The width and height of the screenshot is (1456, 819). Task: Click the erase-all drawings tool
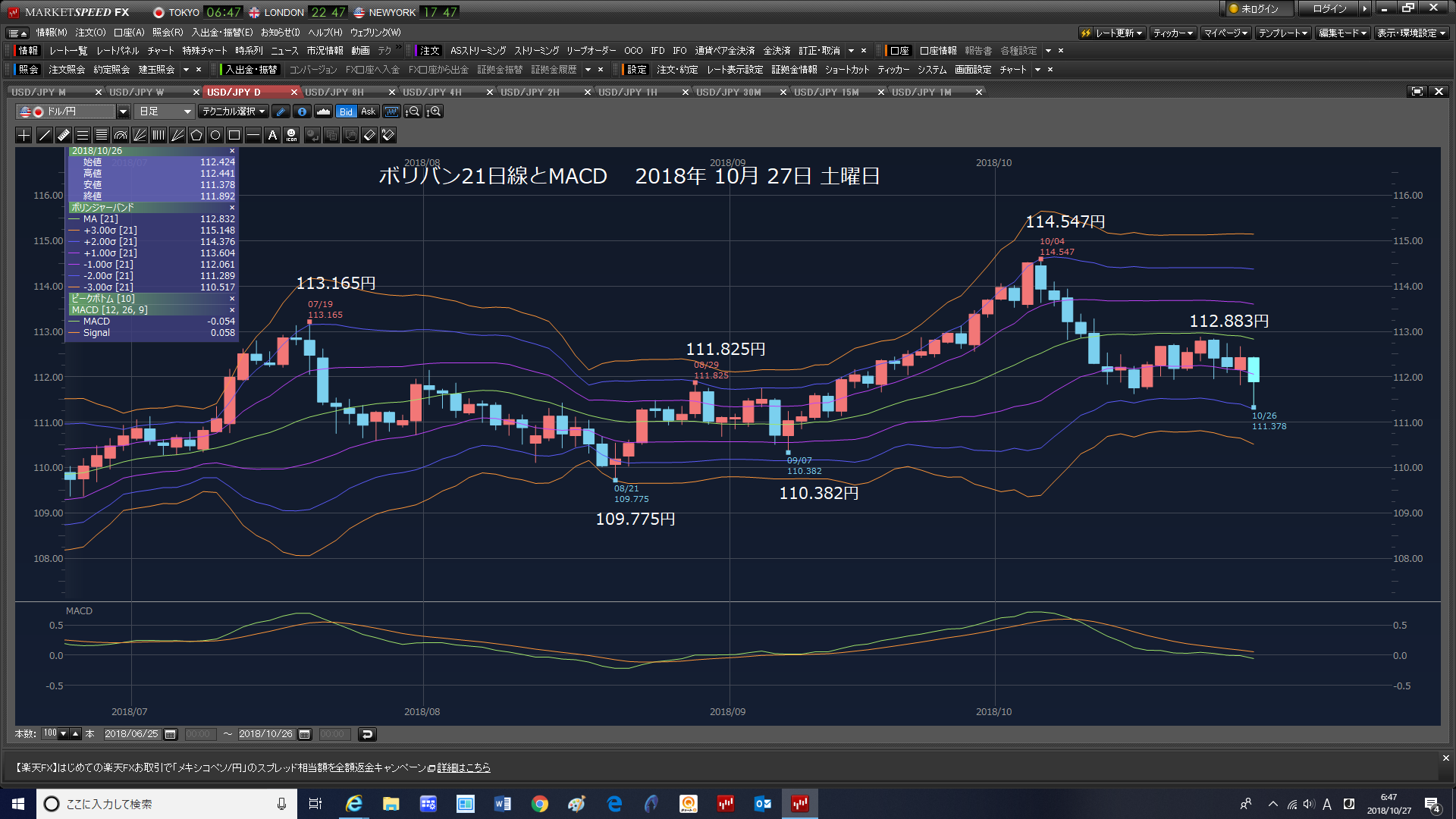(388, 135)
